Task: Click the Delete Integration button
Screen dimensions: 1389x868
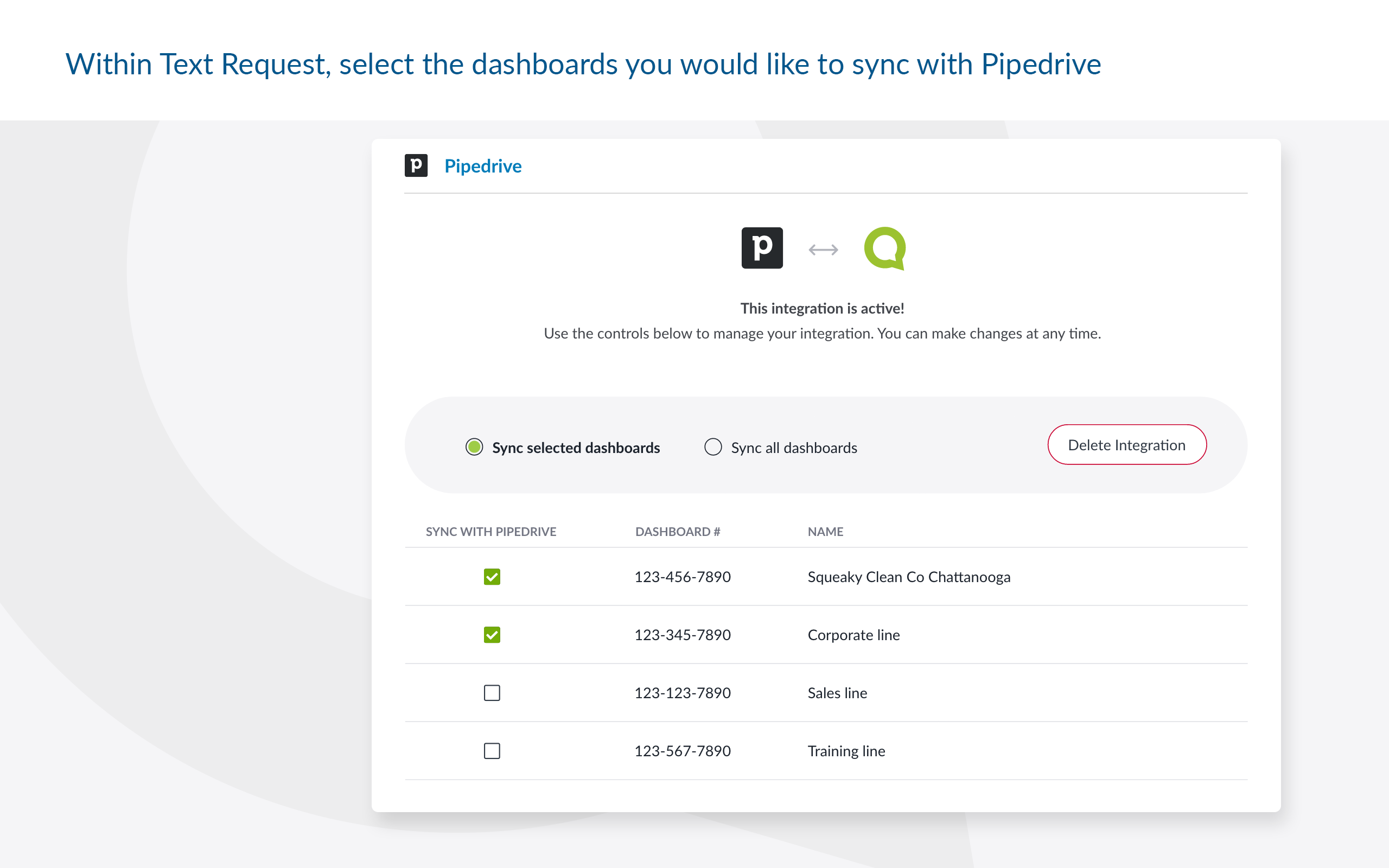Action: pyautogui.click(x=1127, y=445)
